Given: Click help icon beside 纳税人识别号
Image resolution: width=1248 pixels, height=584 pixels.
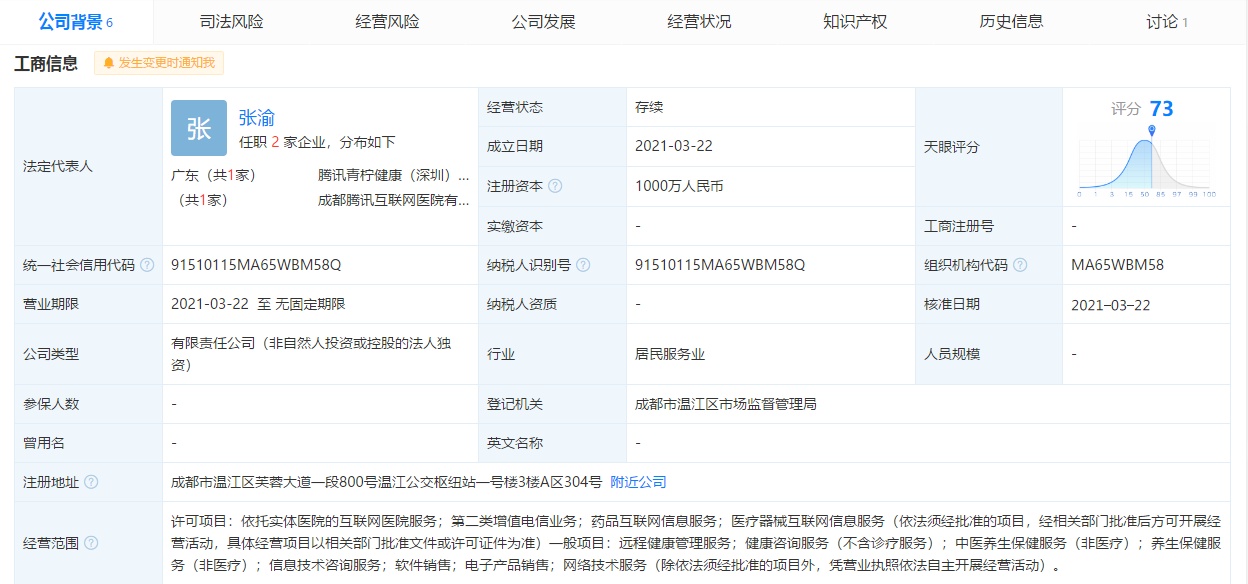Looking at the screenshot, I should [x=583, y=265].
